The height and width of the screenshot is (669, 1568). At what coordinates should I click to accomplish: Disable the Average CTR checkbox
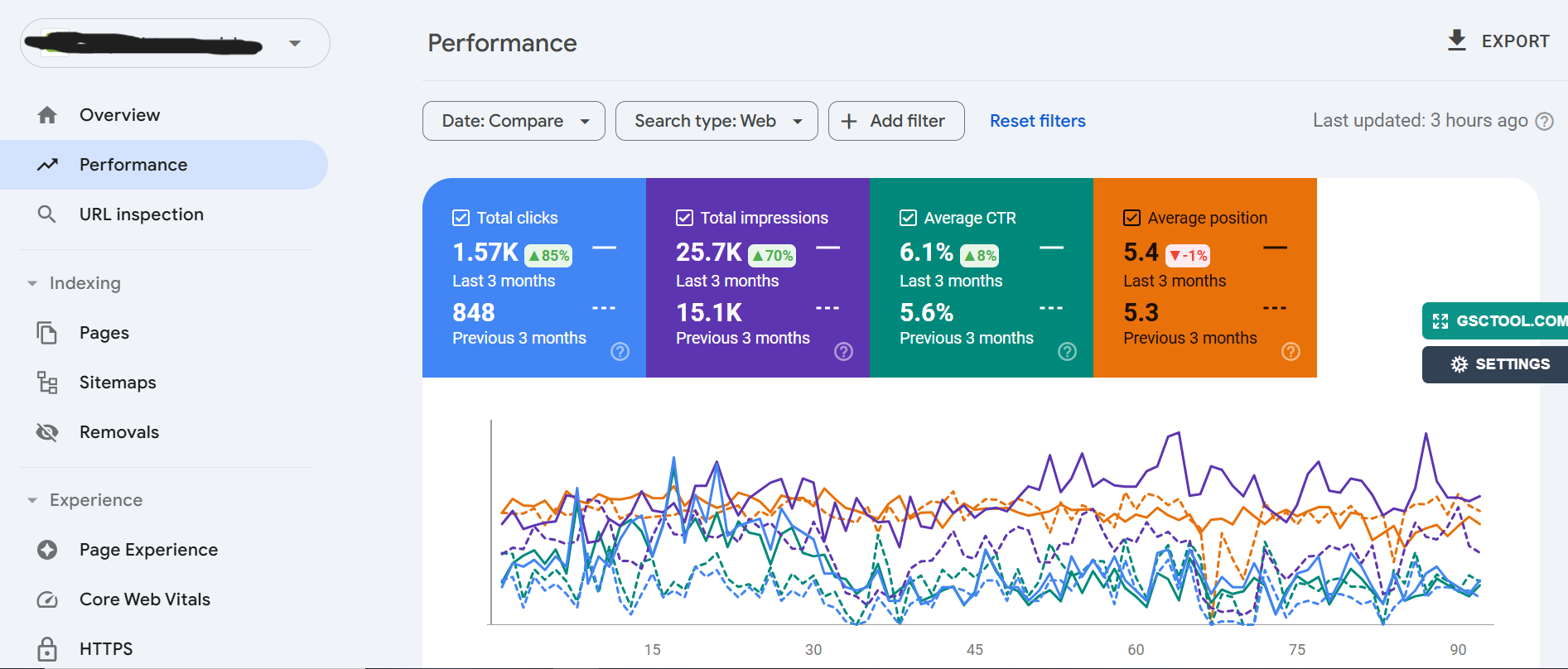tap(908, 218)
